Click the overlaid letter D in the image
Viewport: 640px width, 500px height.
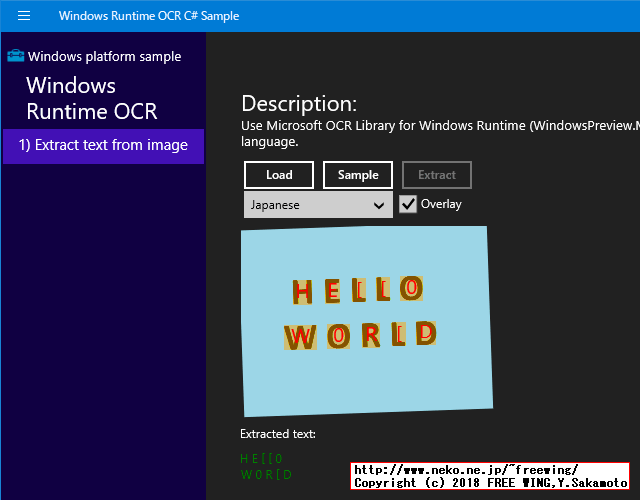[x=426, y=333]
